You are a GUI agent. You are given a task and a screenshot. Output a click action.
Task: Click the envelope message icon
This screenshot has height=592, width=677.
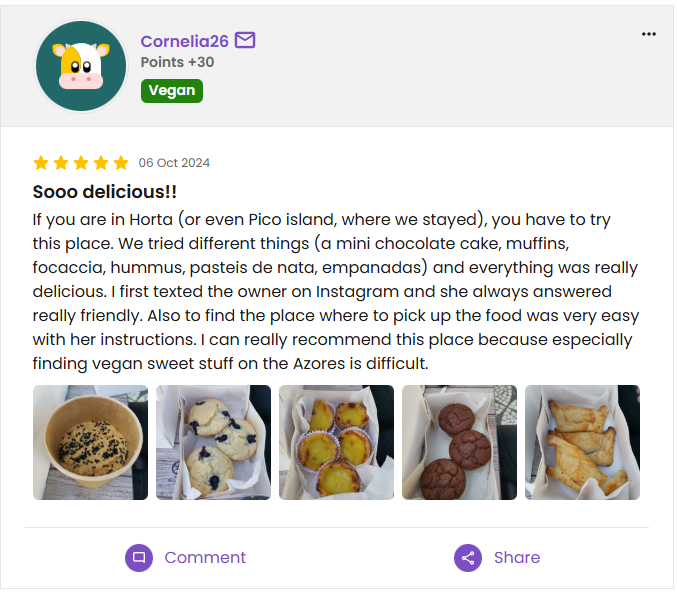pos(245,41)
